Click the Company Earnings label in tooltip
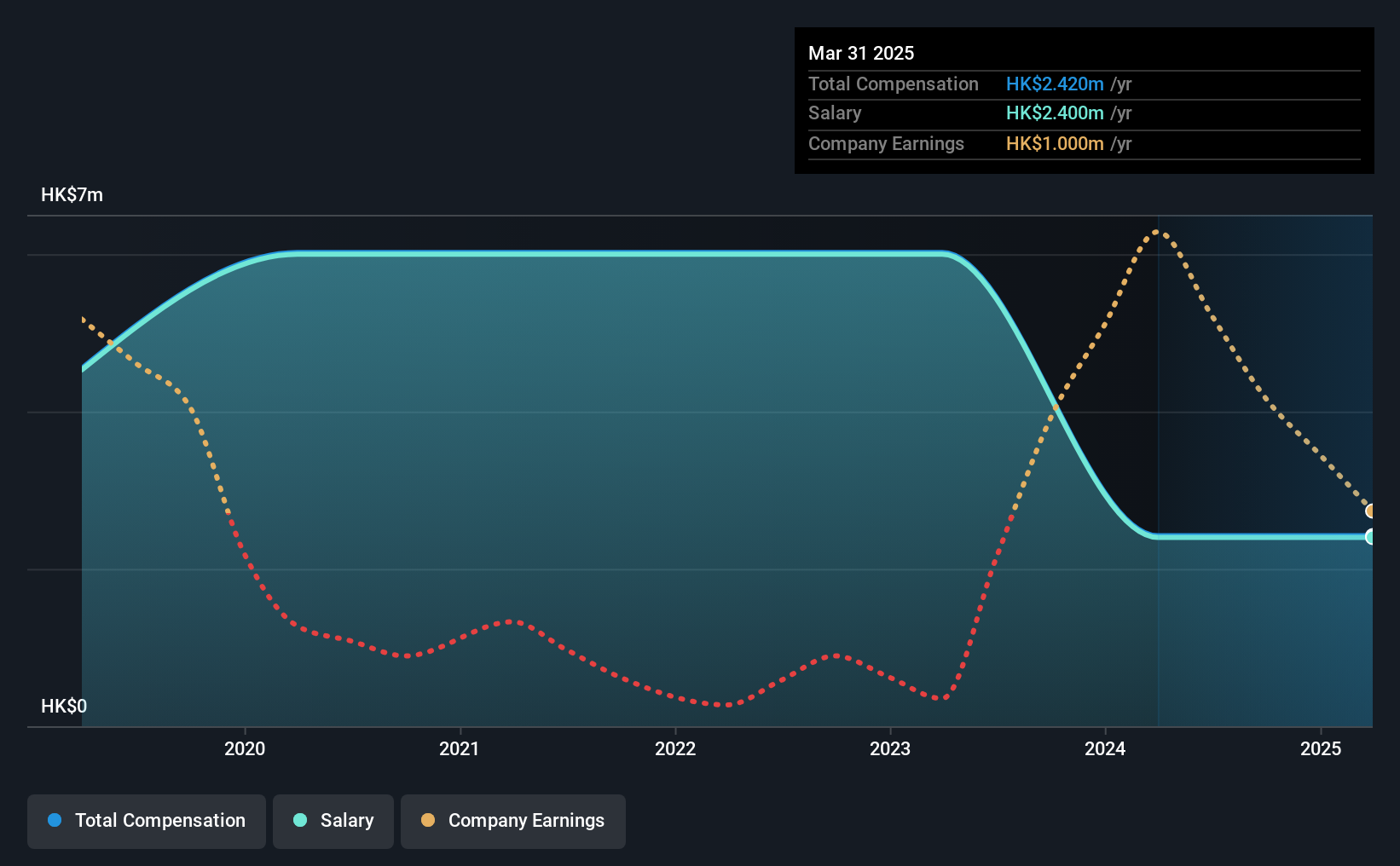 click(886, 143)
